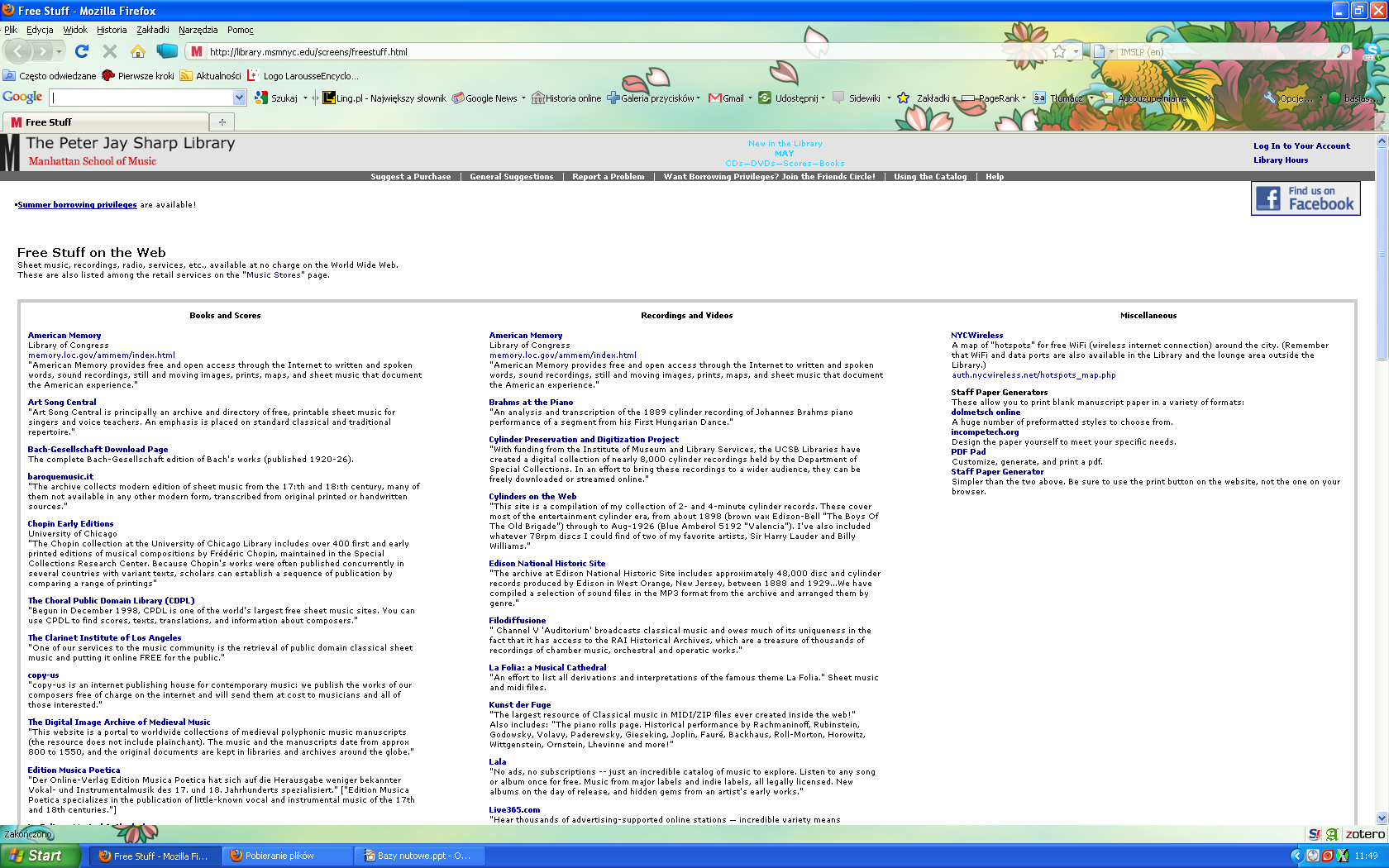Open Sidewiki toolbar button
This screenshot has width=1389, height=868.
point(857,98)
